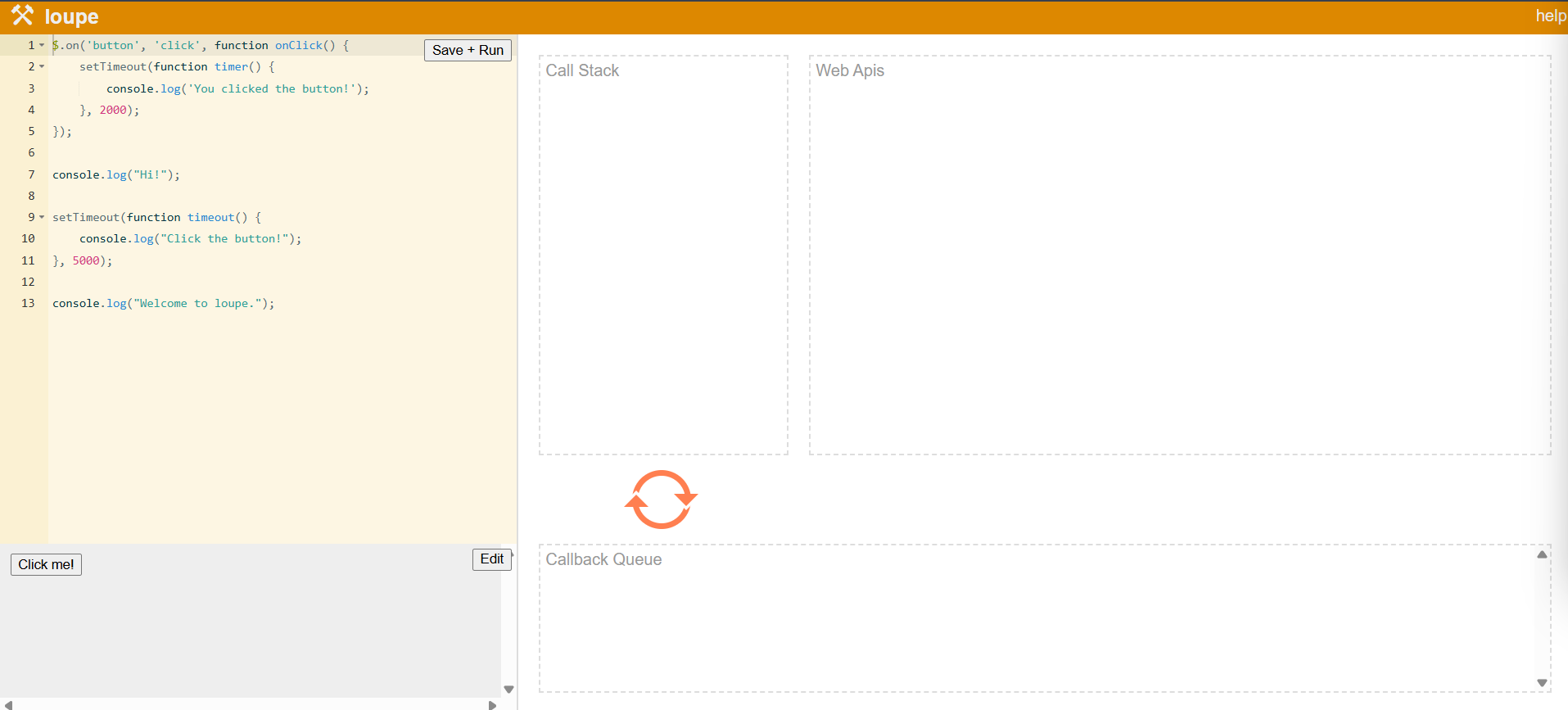Click empty line 6 in code editor
Screen dimensions: 1568x710
pyautogui.click(x=282, y=152)
